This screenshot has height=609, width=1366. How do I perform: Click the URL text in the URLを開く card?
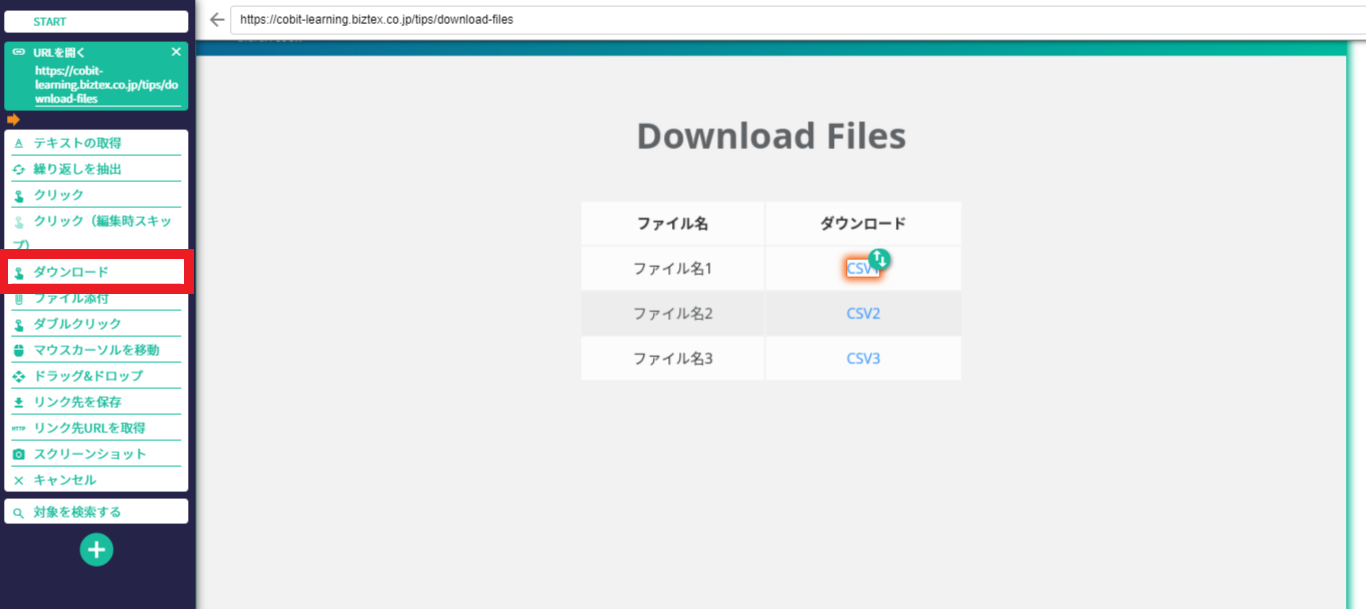(106, 85)
